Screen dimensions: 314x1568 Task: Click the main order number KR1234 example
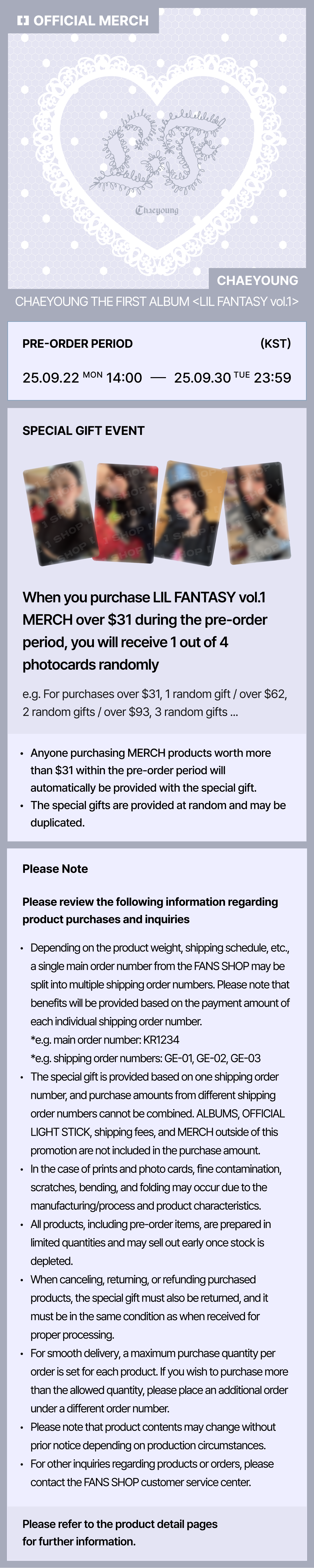[105, 1040]
